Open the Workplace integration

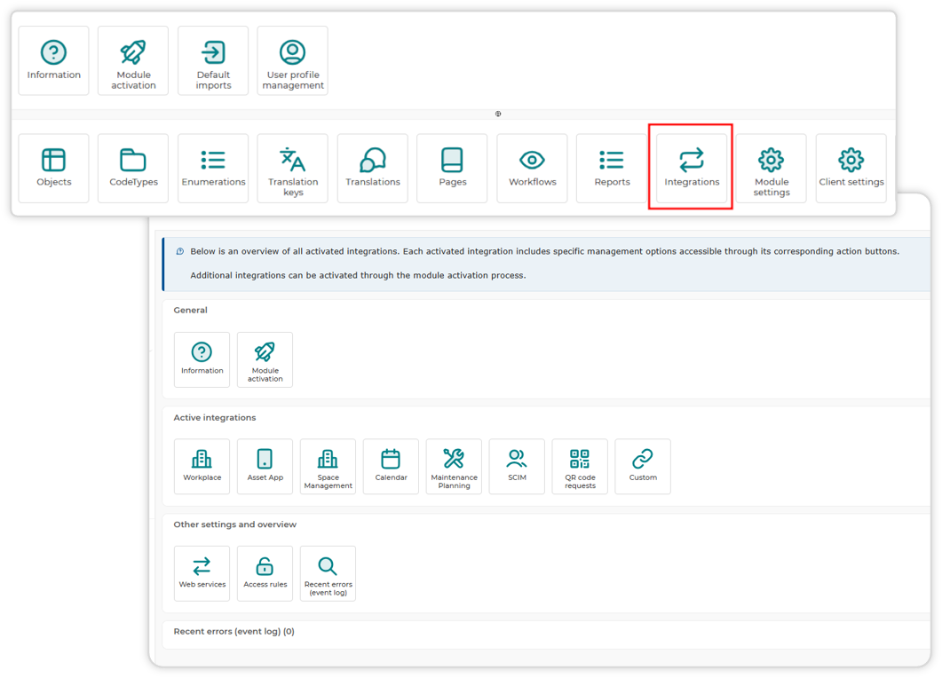[x=202, y=466]
